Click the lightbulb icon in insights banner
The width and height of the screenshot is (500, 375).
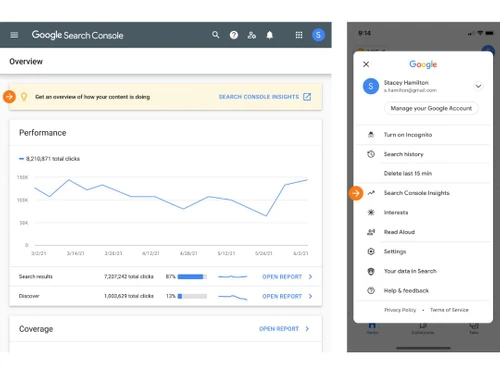(24, 97)
